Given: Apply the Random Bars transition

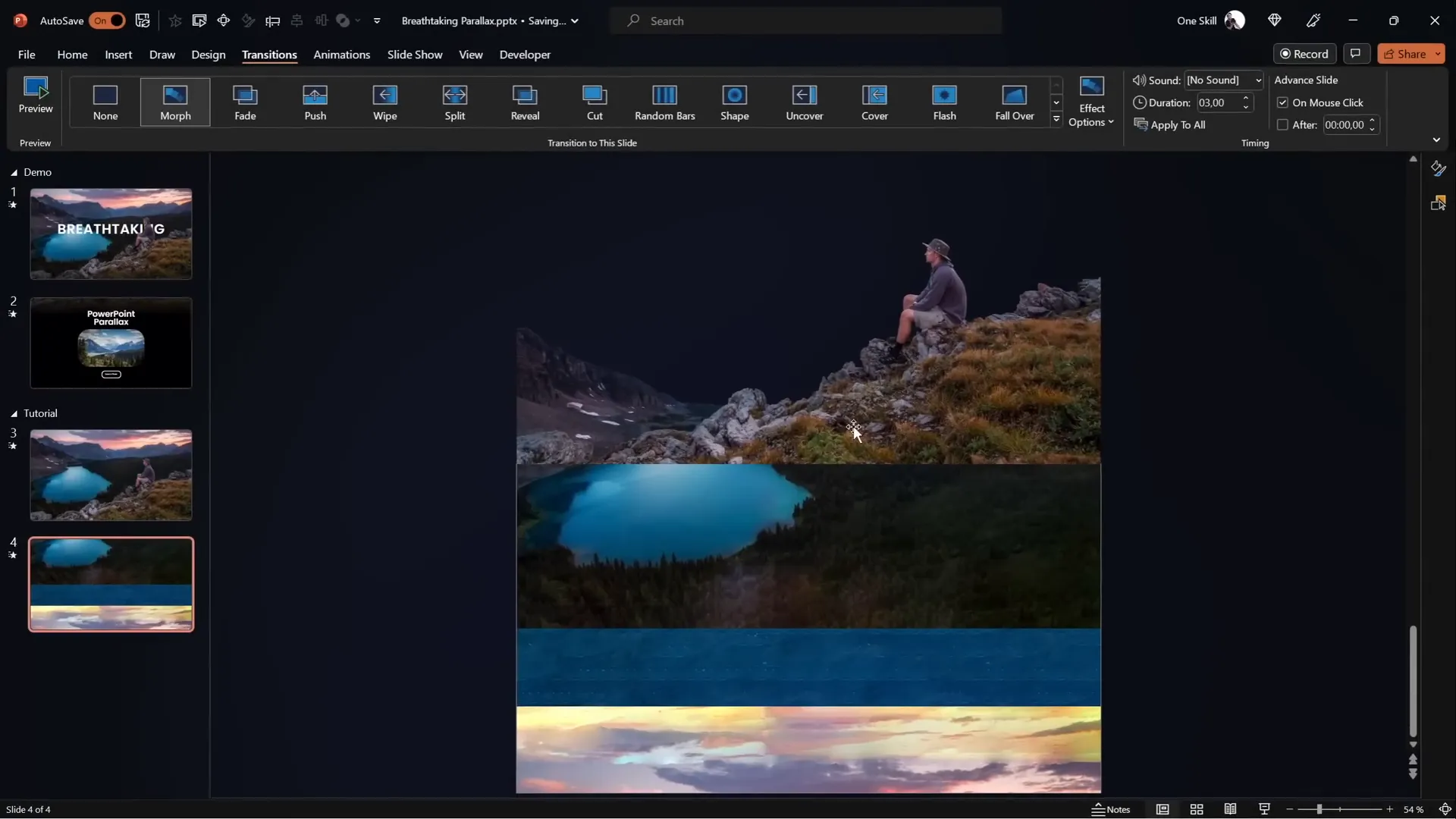Looking at the screenshot, I should pyautogui.click(x=664, y=102).
